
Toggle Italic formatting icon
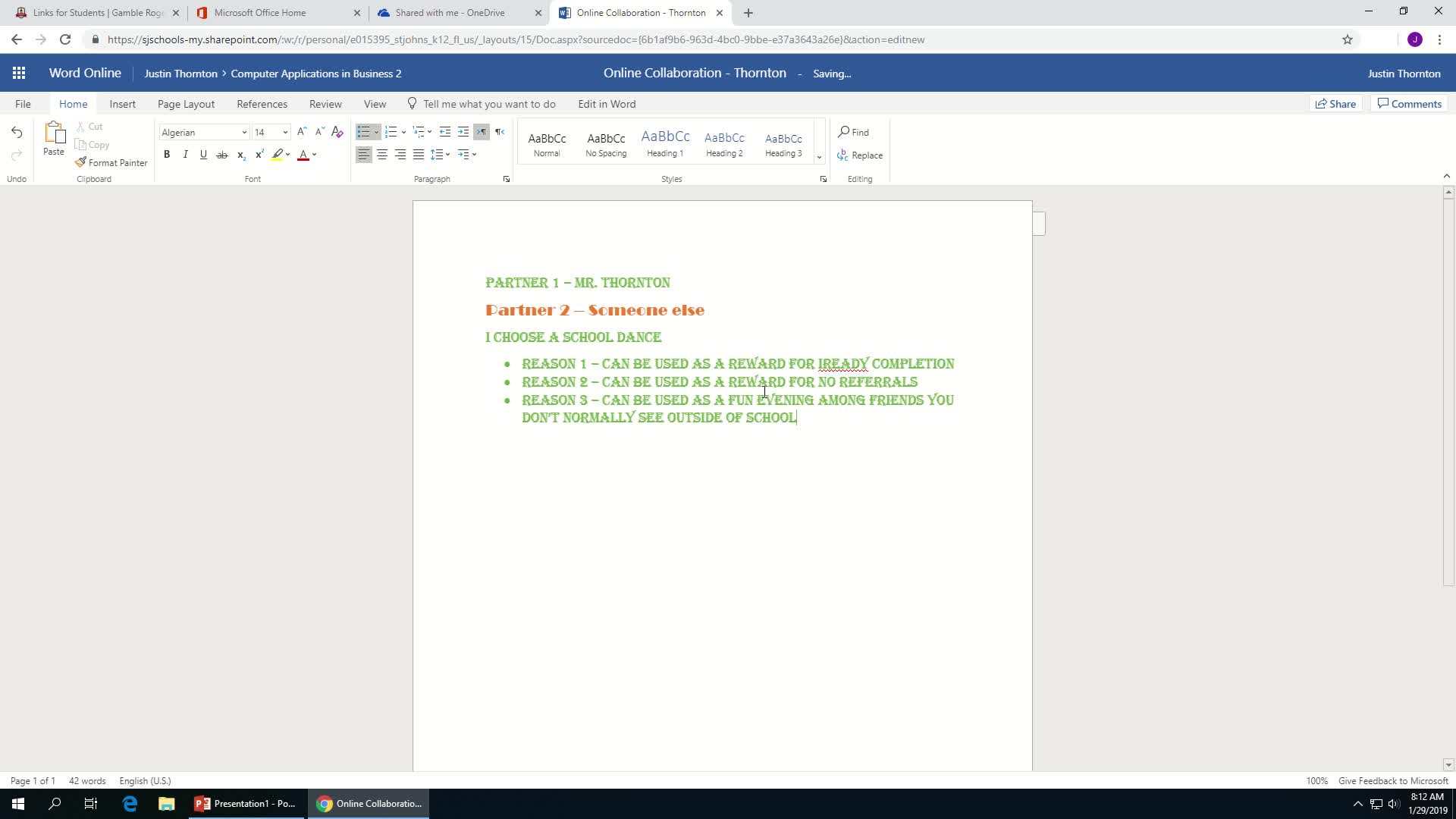click(x=185, y=154)
